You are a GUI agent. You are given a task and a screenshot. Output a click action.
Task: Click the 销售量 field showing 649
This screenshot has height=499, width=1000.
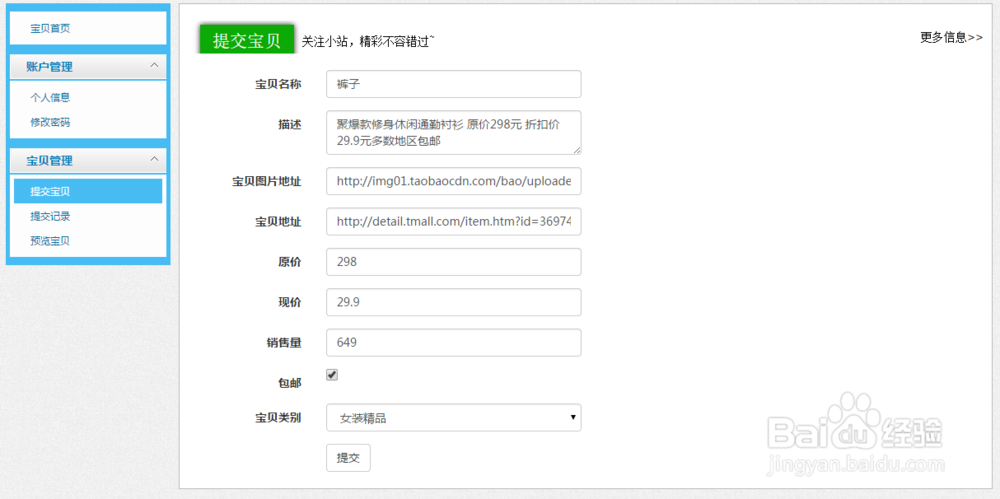point(453,343)
